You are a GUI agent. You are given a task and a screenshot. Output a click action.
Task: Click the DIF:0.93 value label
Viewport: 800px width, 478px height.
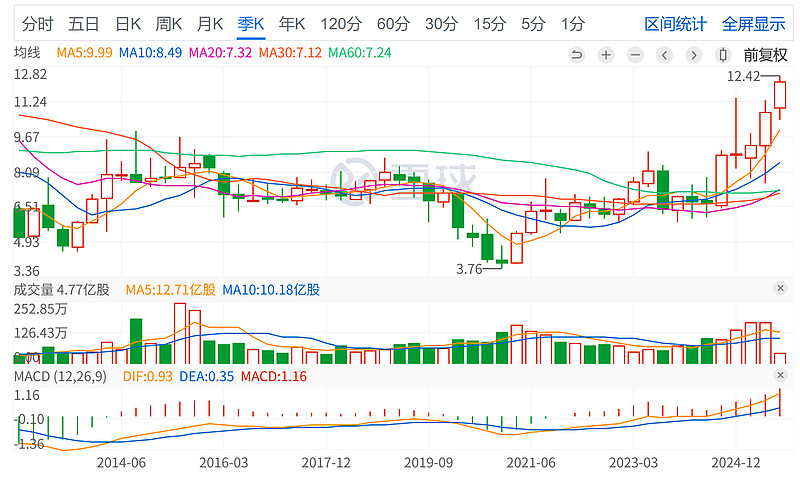[x=147, y=376]
